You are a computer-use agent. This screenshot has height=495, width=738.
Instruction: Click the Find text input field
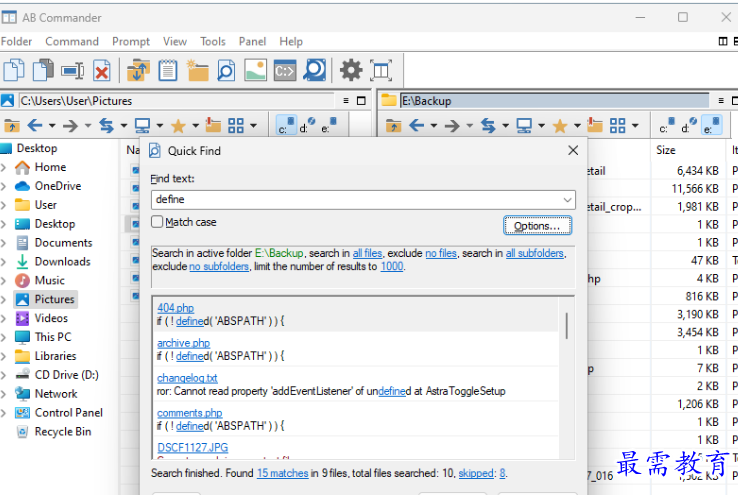(363, 200)
